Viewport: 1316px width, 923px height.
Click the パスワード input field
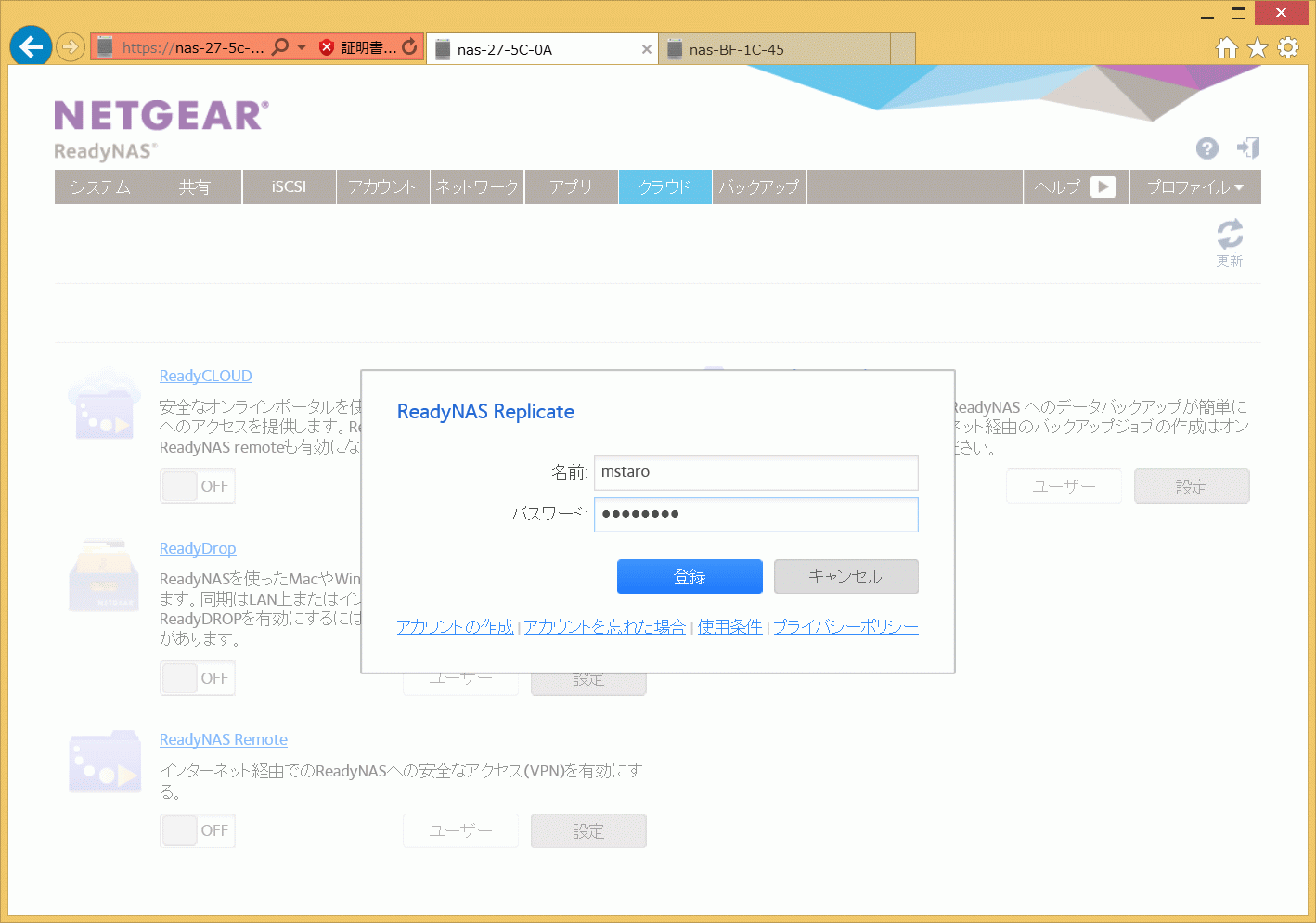click(x=755, y=514)
